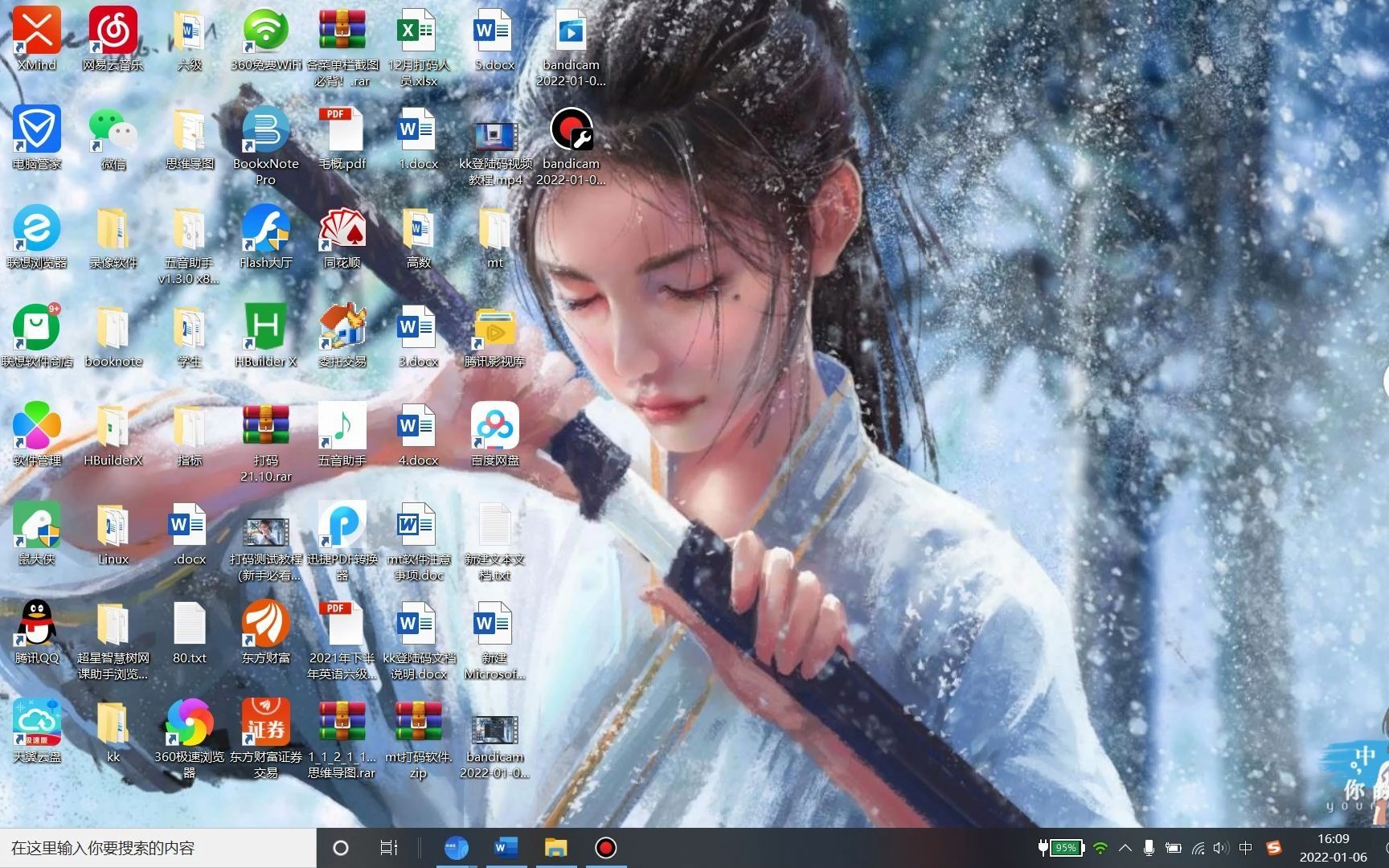Show hidden tray icons chevron
Screen dimensions: 1389x868
1125,848
